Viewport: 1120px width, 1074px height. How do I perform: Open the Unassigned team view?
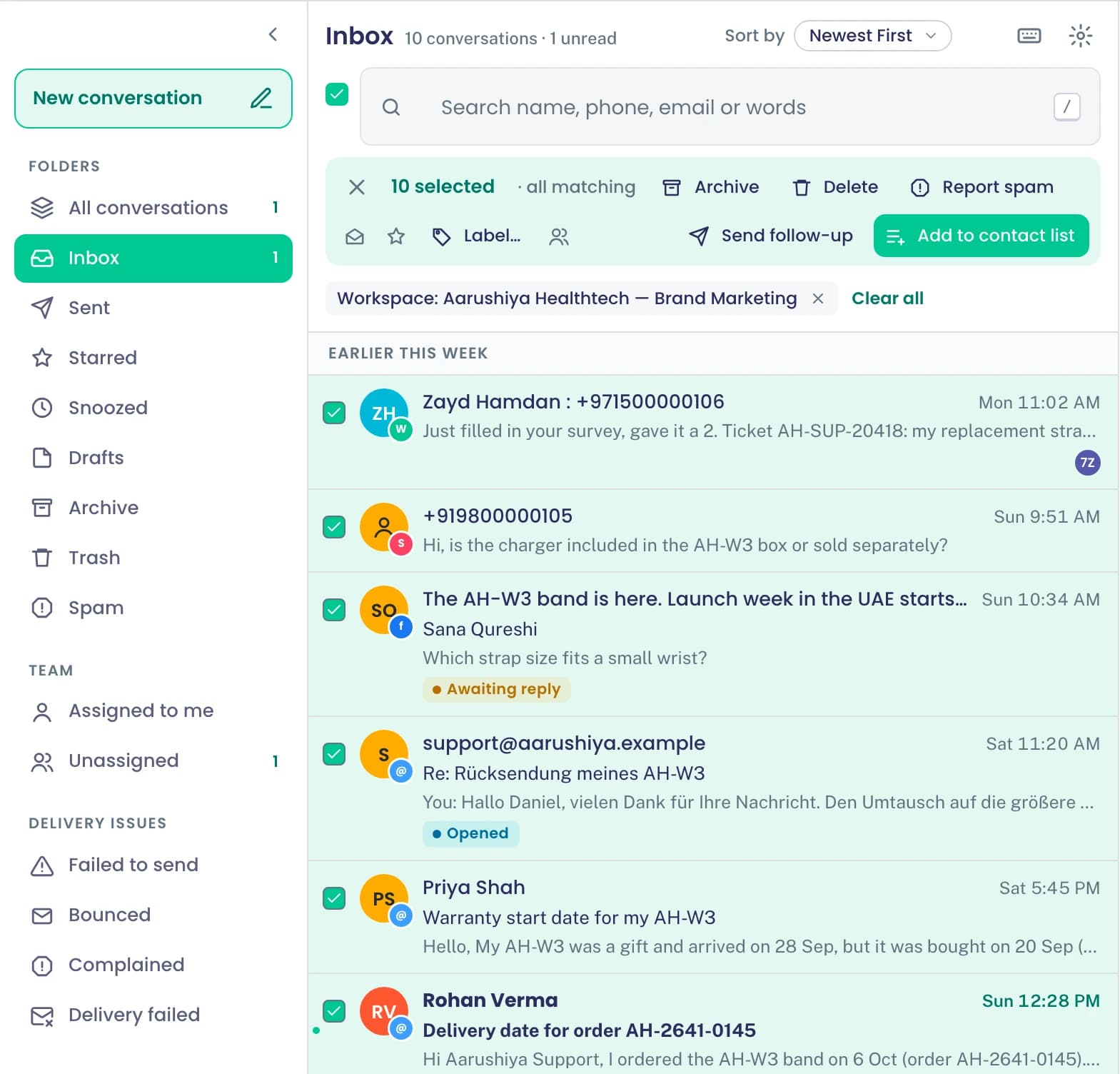[153, 761]
